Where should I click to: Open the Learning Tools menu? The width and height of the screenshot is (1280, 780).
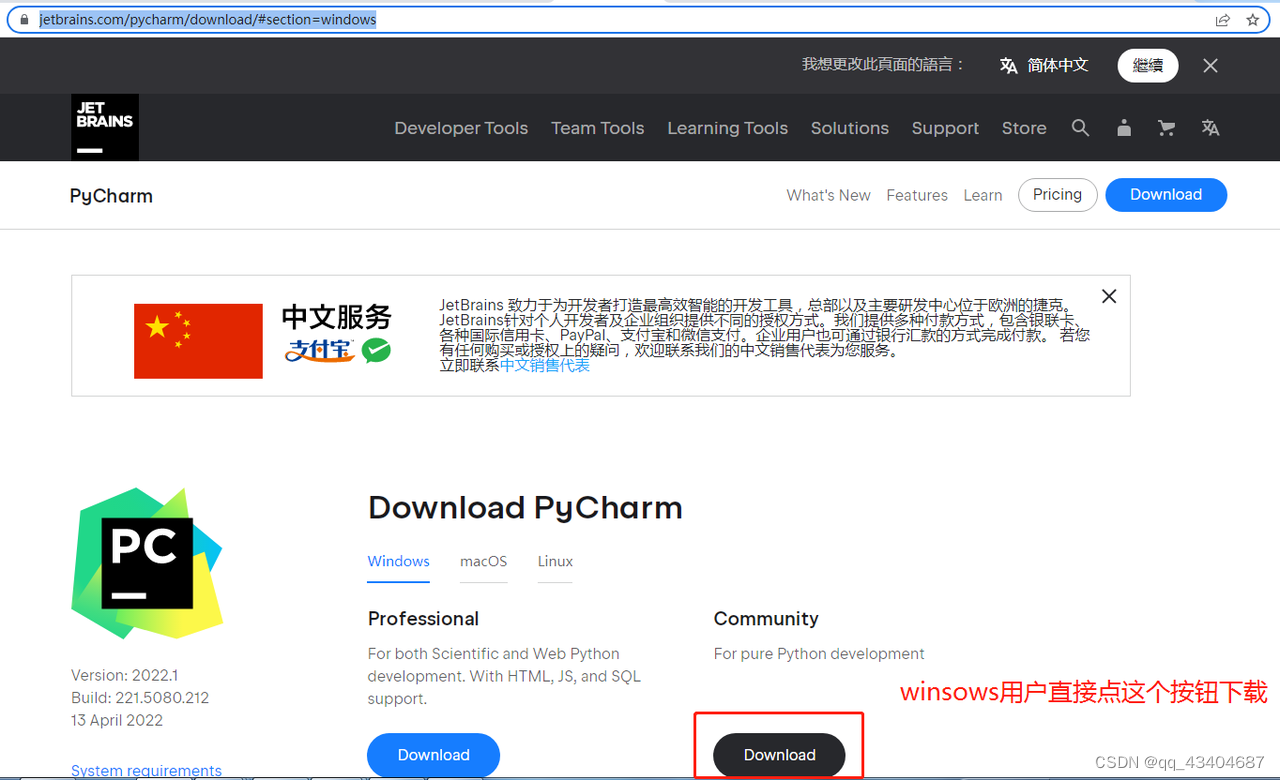[x=727, y=128]
